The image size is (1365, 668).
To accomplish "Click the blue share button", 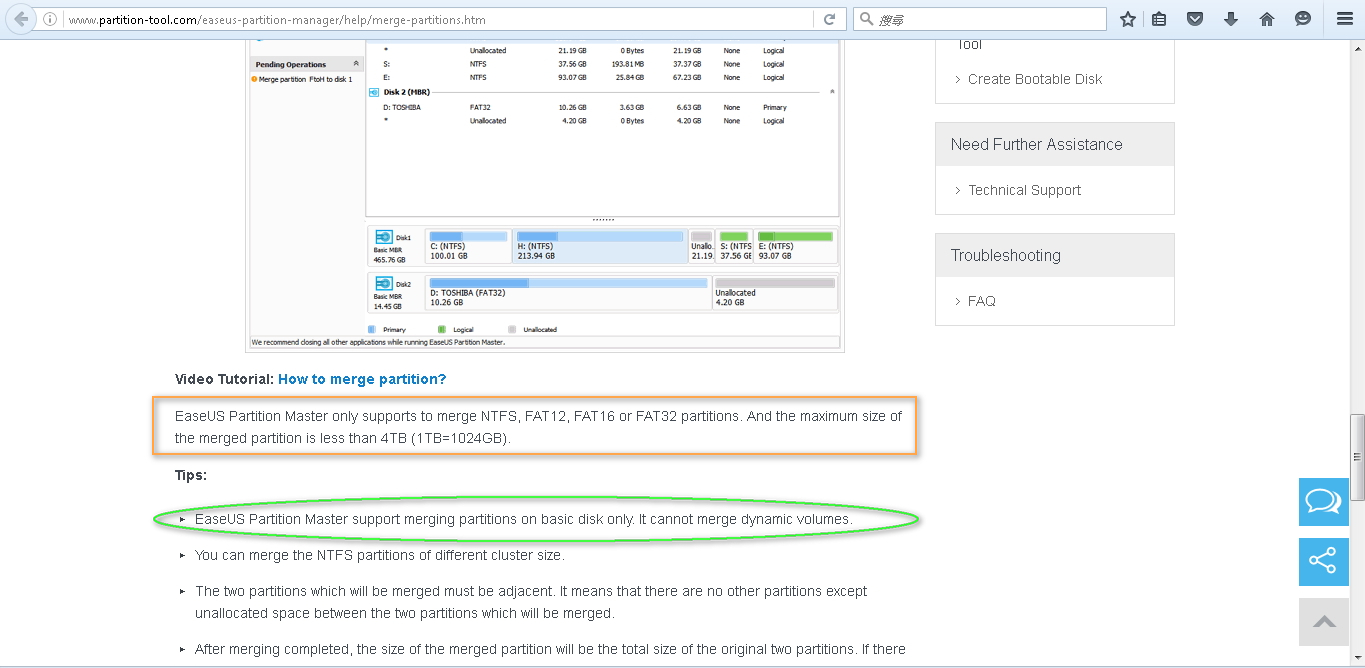I will click(x=1324, y=562).
